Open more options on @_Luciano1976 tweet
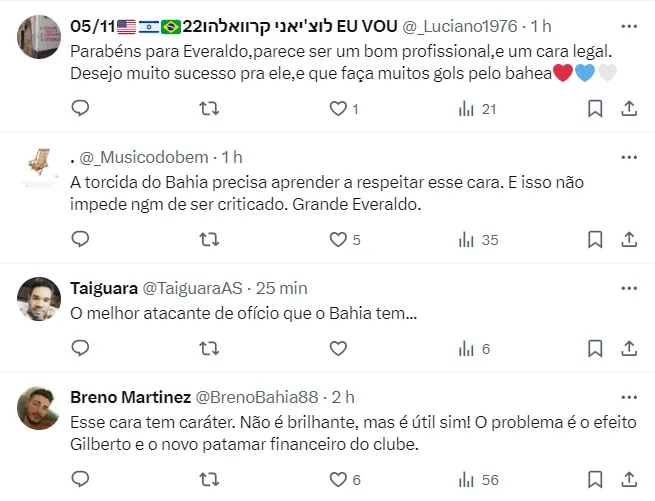Screen dimensions: 655x501 pyautogui.click(x=627, y=25)
